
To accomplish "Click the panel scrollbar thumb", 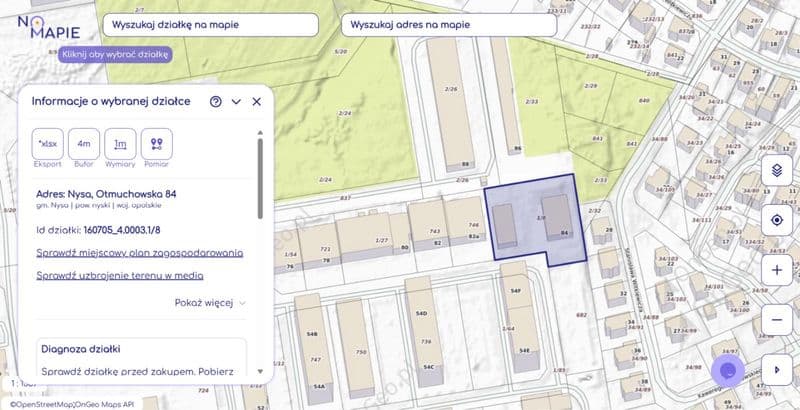I will click(x=260, y=178).
